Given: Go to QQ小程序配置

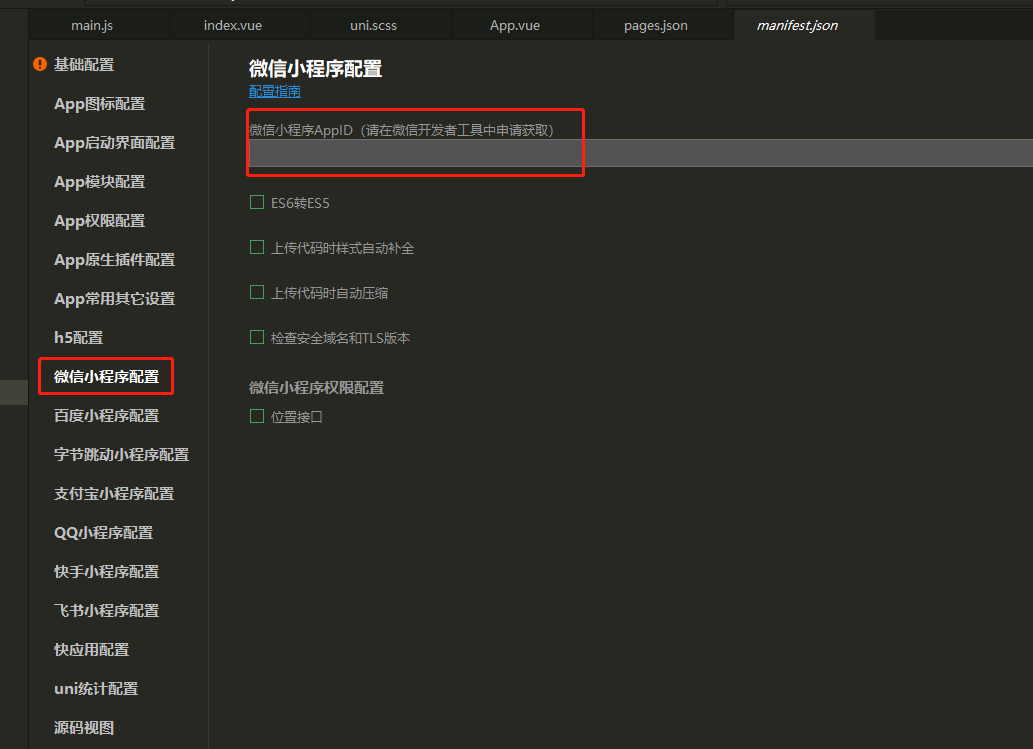Looking at the screenshot, I should tap(103, 532).
